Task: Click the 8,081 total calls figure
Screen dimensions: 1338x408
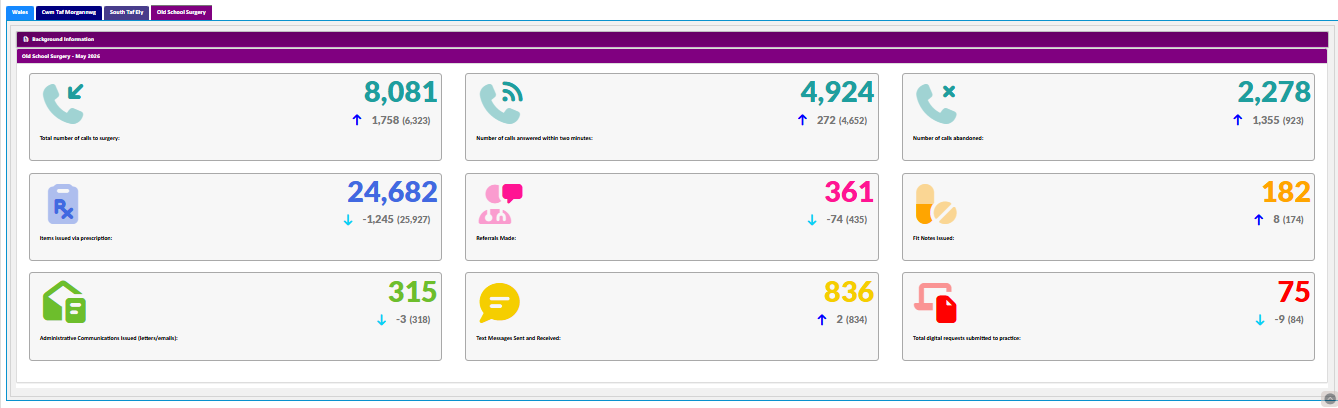Action: point(401,92)
